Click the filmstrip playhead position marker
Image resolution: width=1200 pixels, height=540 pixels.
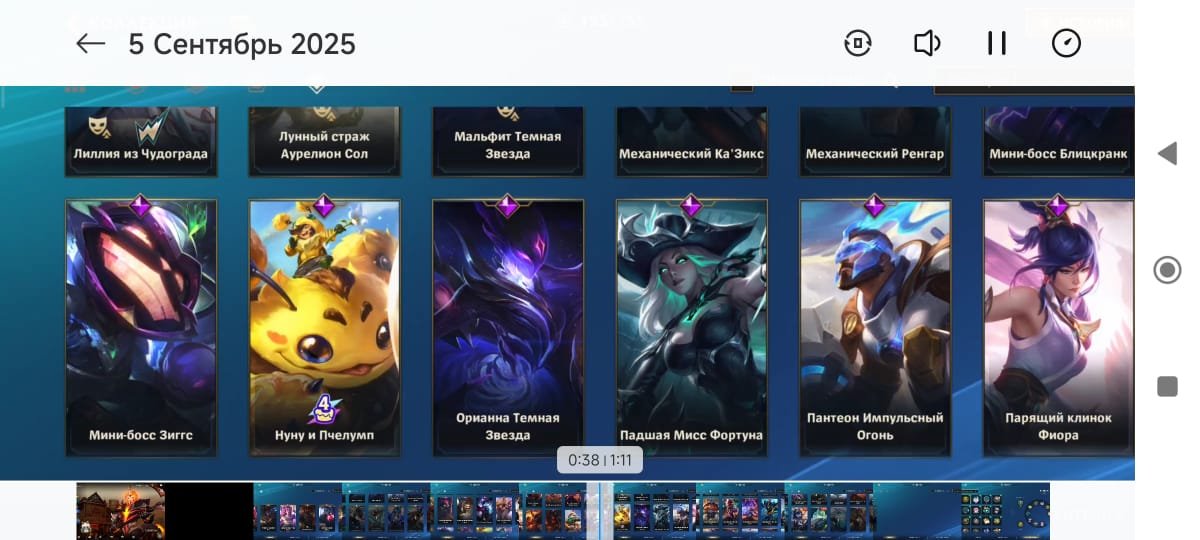pos(600,511)
